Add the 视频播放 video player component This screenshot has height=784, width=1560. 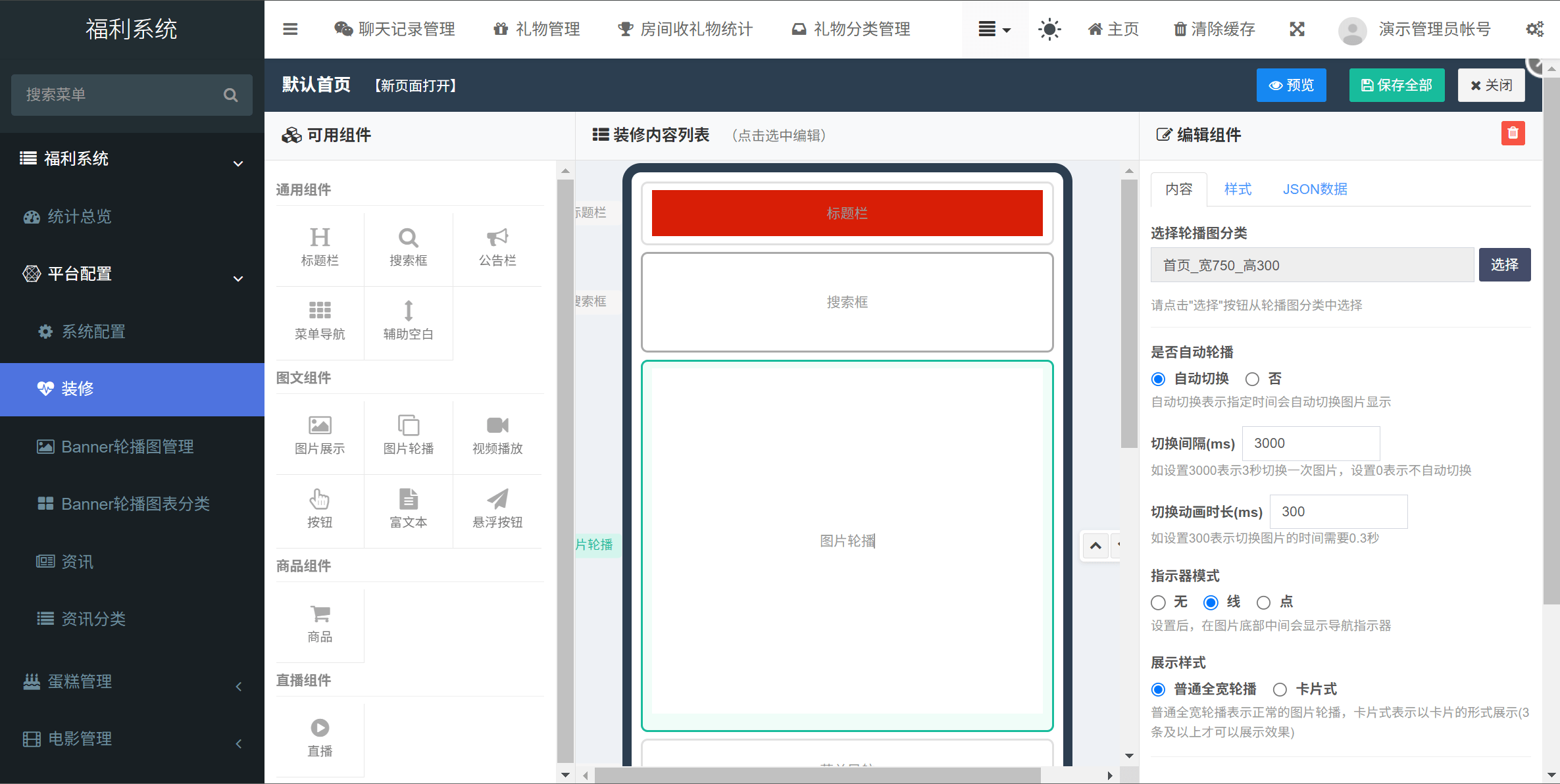point(497,436)
